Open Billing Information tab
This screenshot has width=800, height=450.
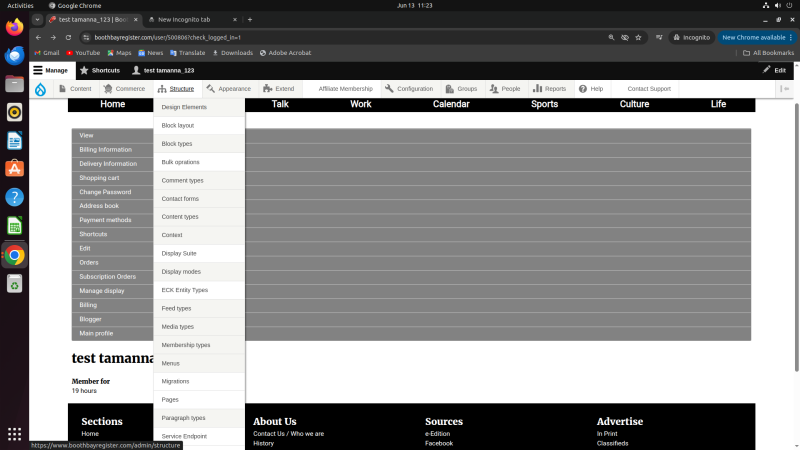pyautogui.click(x=106, y=149)
